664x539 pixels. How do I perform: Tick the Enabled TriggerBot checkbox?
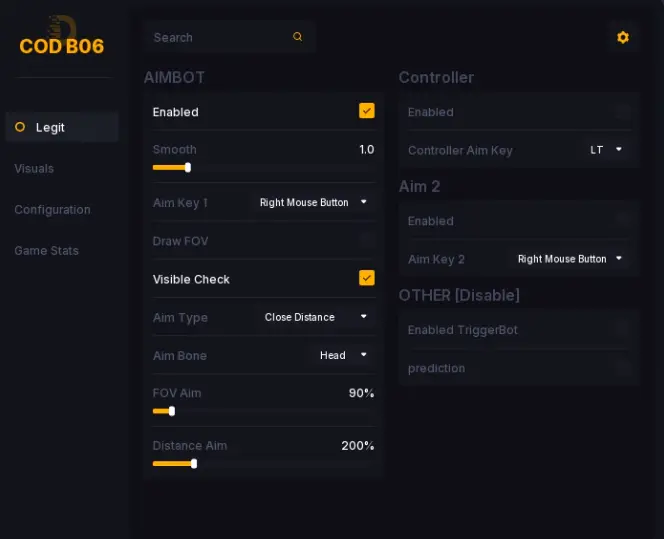tap(624, 329)
